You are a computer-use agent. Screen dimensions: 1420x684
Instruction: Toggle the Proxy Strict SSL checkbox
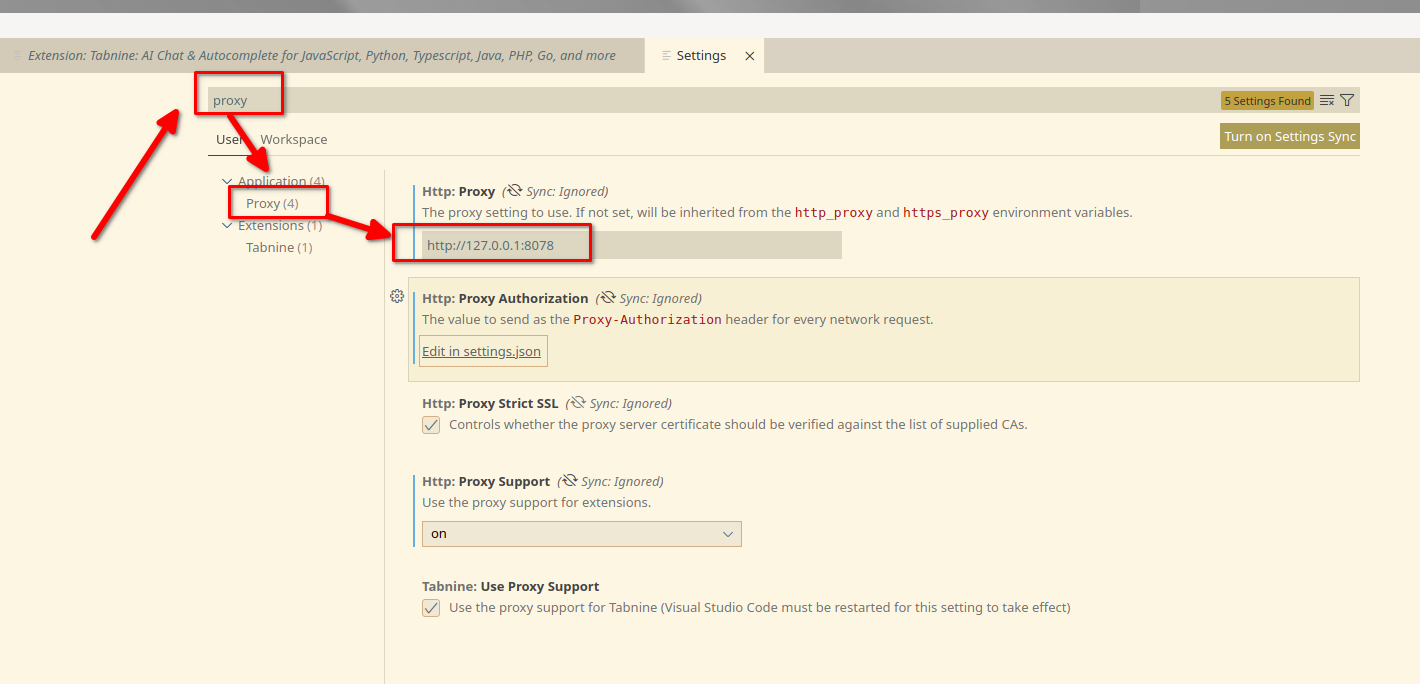[x=431, y=425]
